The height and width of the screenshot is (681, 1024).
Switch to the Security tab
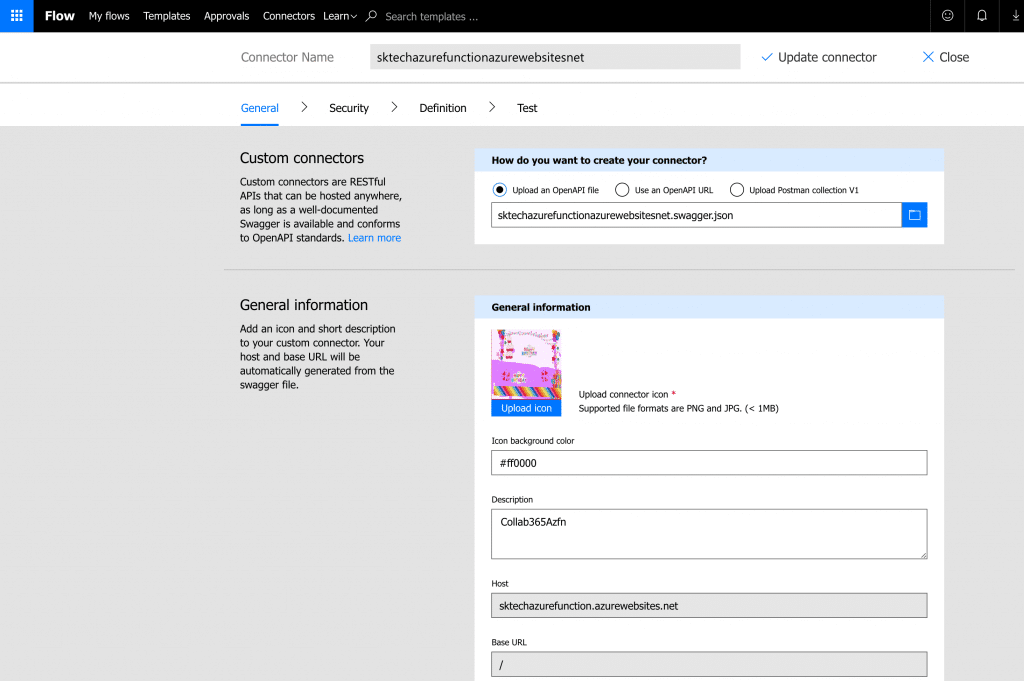pos(349,108)
